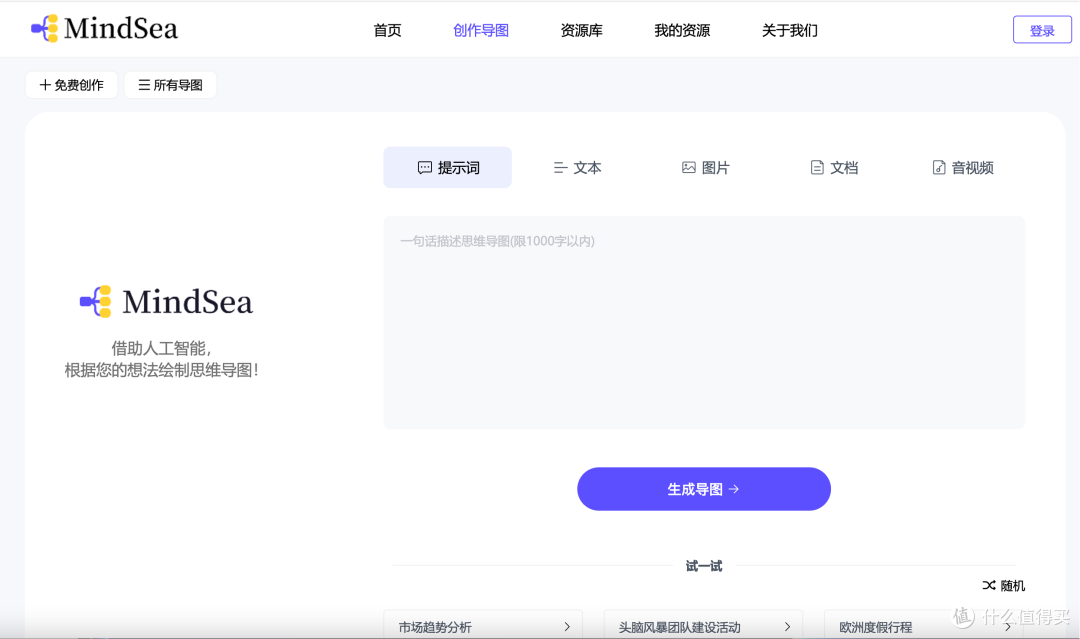Viewport: 1080px width, 639px height.
Task: Click the 随机 label
Action: pos(1012,586)
